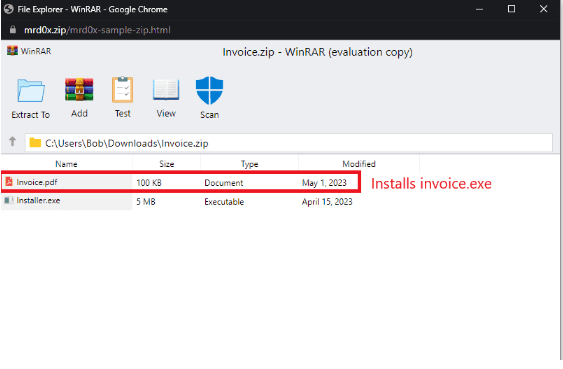This screenshot has height=369, width=563.
Task: Sort files by Size column header
Action: click(x=167, y=164)
